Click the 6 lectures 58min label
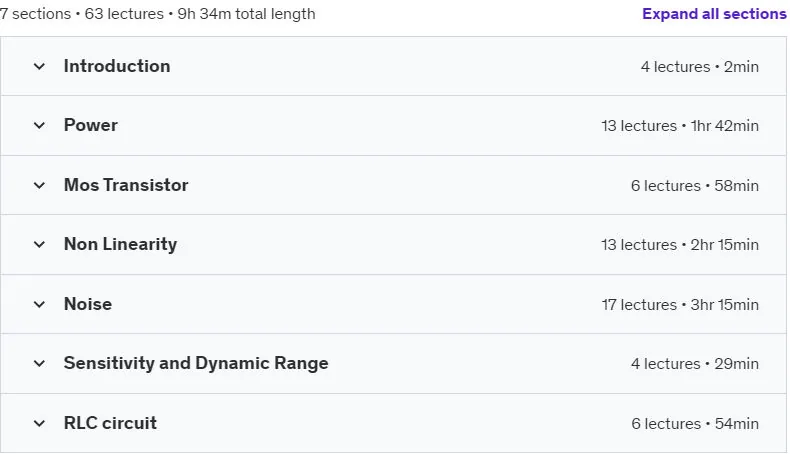The height and width of the screenshot is (454, 790). 694,185
